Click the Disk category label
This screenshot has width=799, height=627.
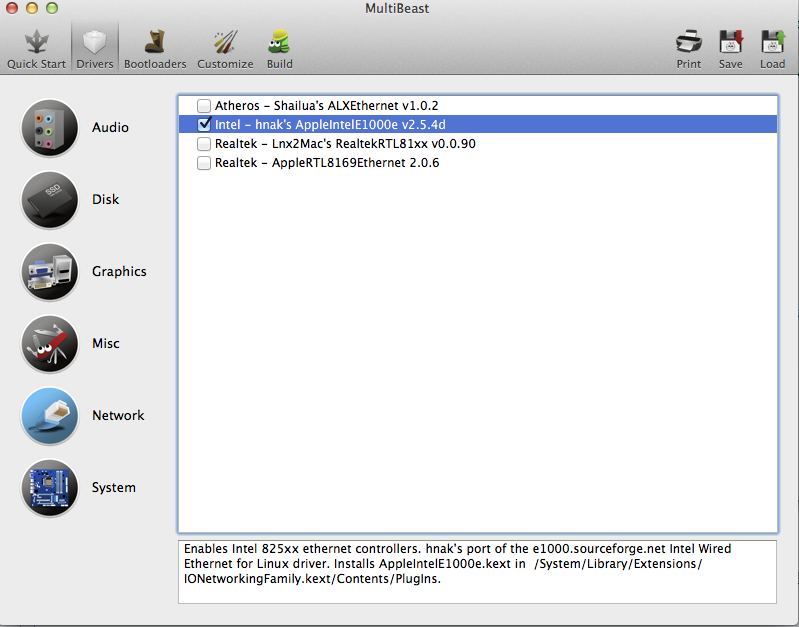105,199
